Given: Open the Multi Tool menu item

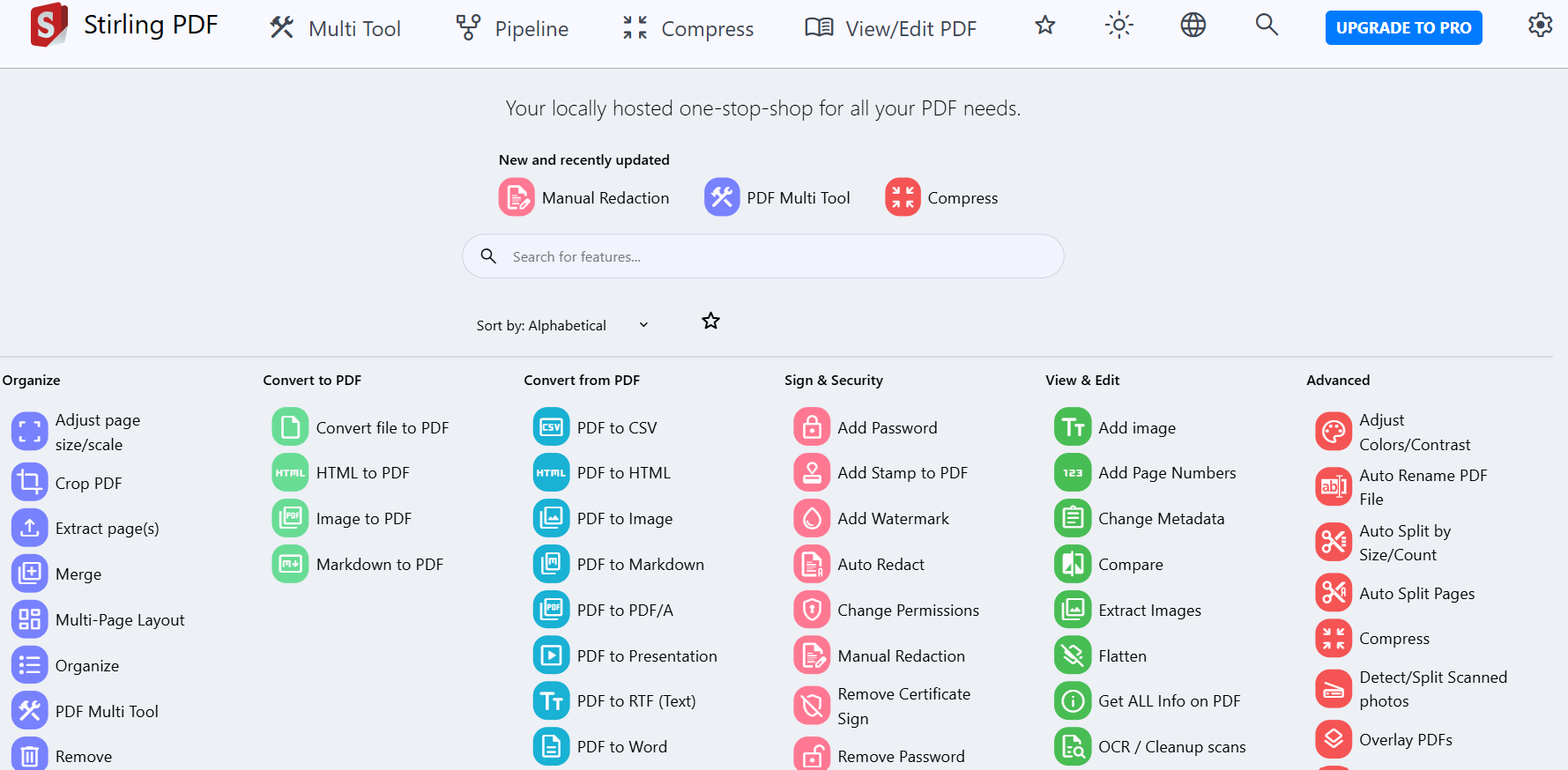Looking at the screenshot, I should 336,28.
